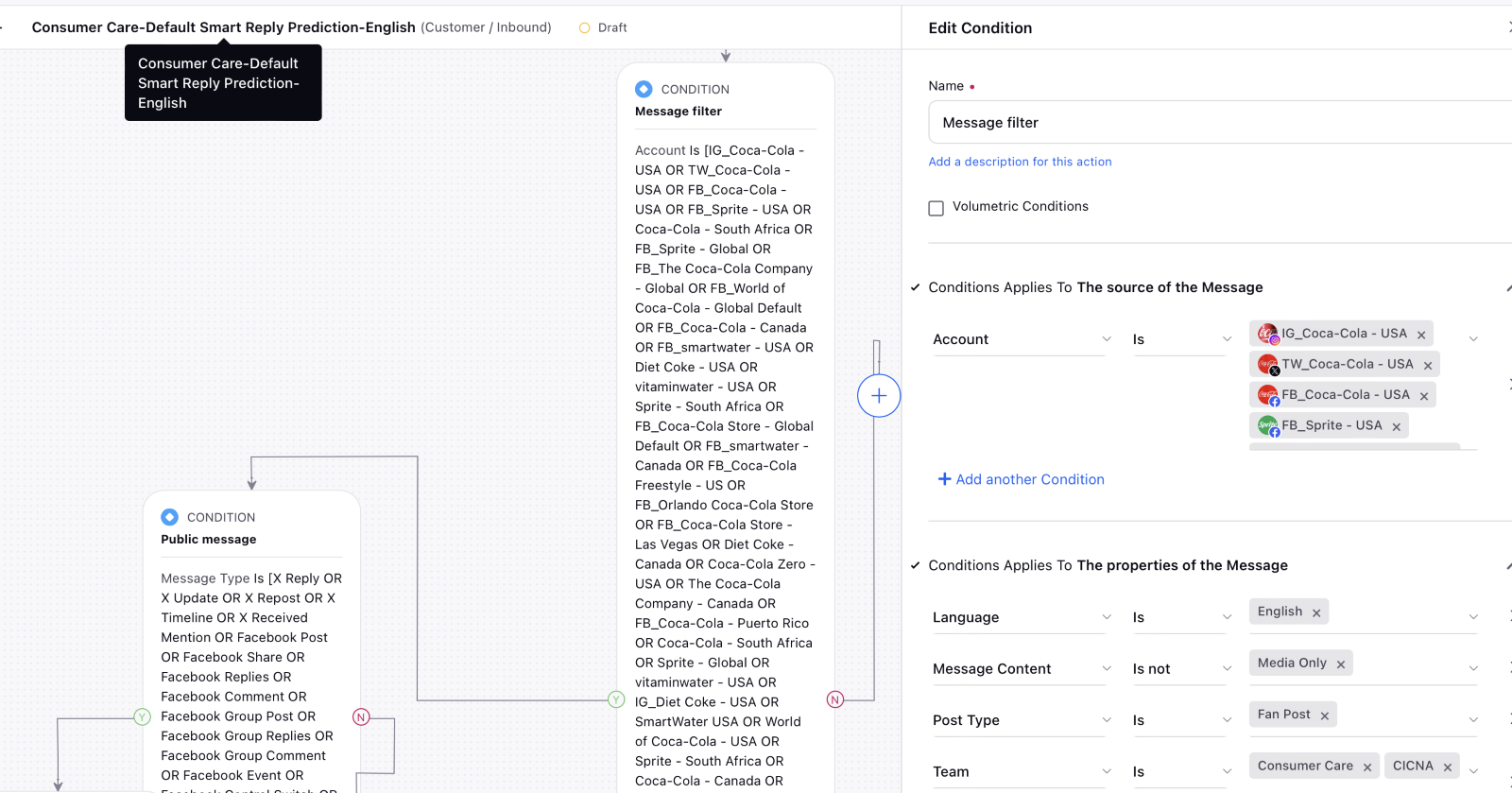
Task: Select the Message filter node title
Action: pos(679,112)
